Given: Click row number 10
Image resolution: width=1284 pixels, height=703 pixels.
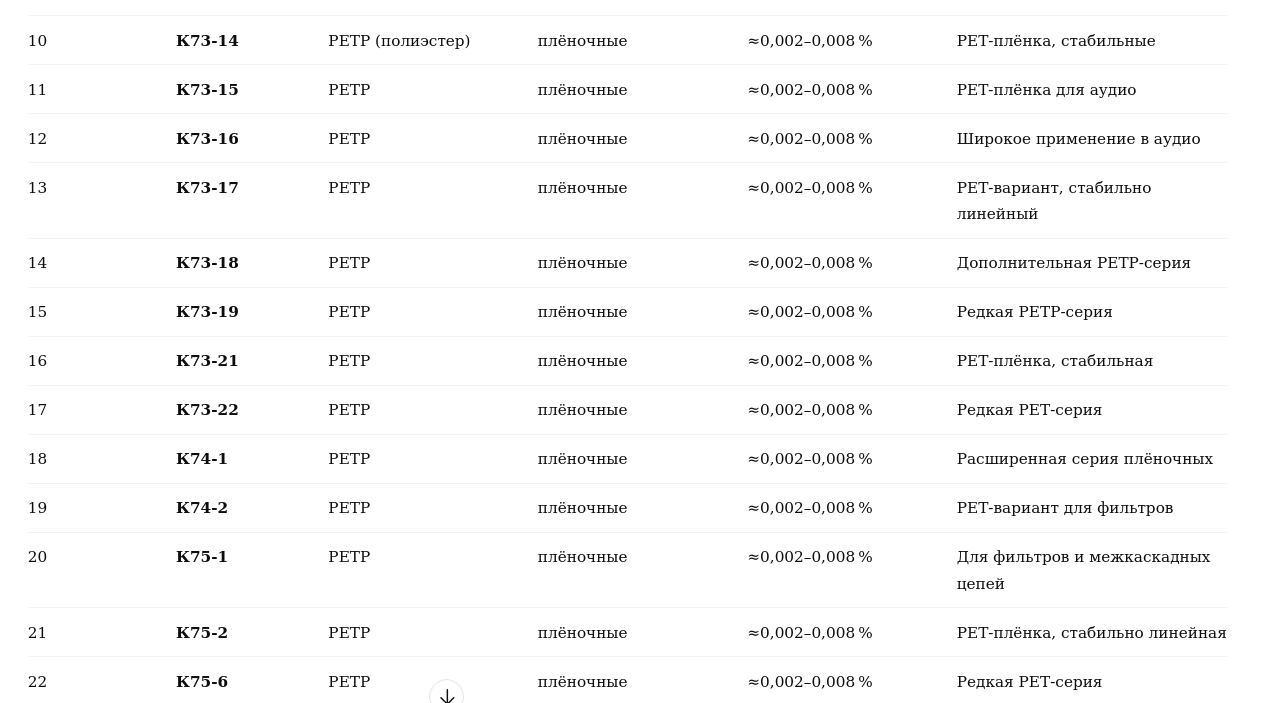Looking at the screenshot, I should (37, 41).
